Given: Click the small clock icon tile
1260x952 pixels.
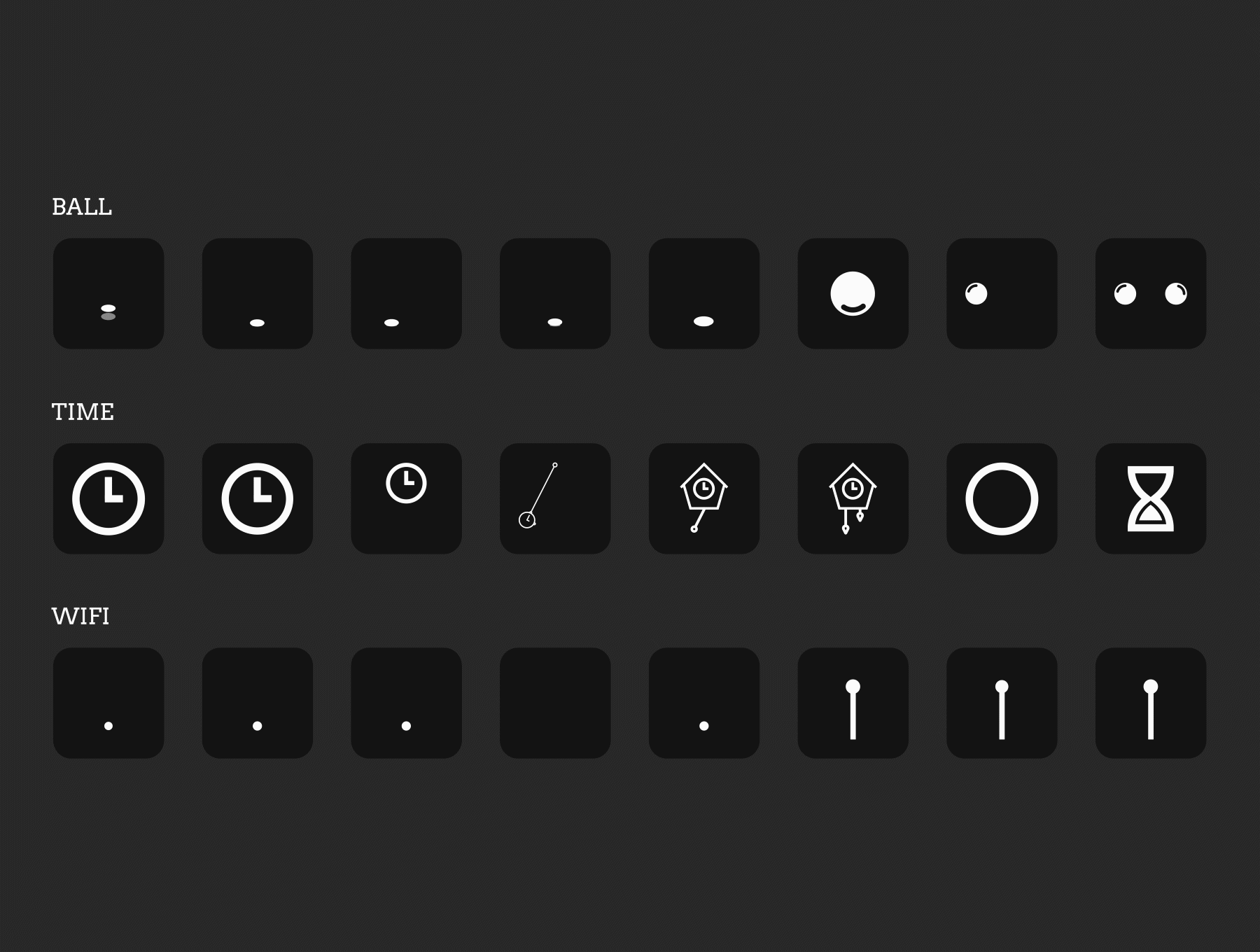Looking at the screenshot, I should pyautogui.click(x=406, y=498).
